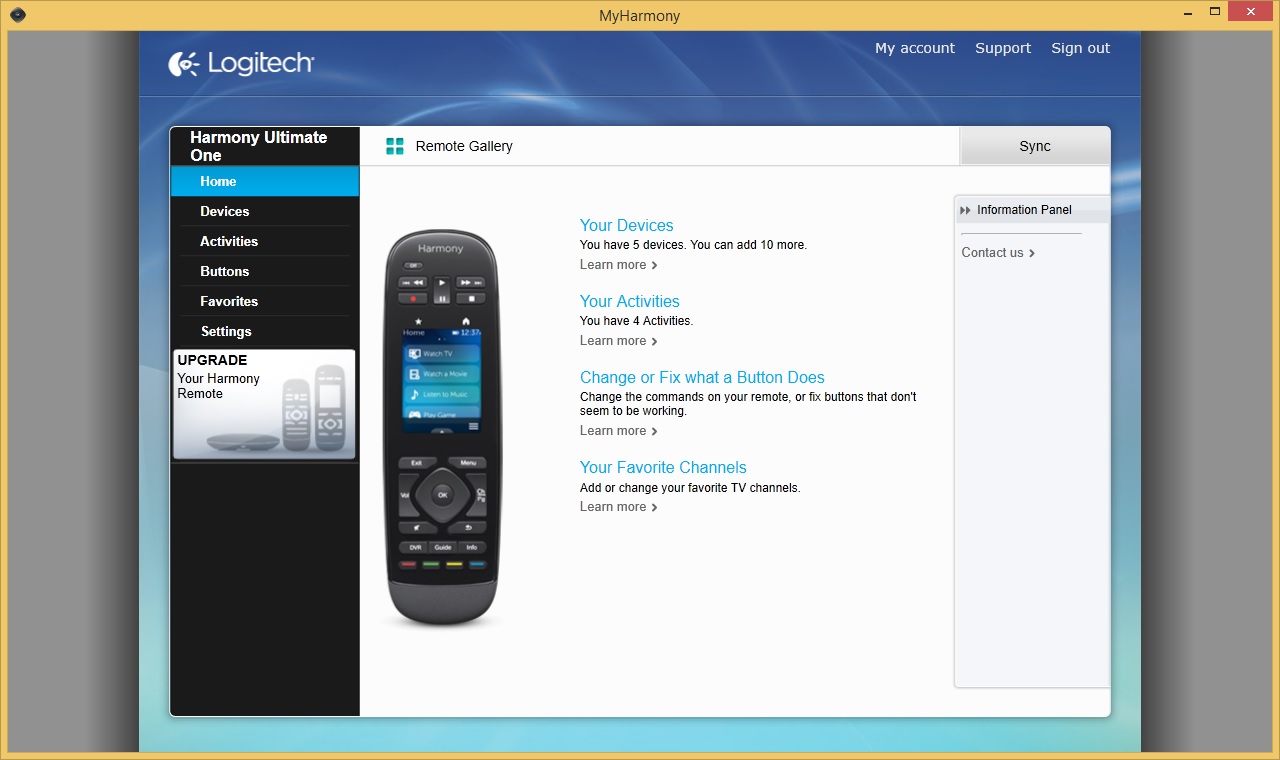Sign out of MyHarmony
Screen dimensions: 1280x760
click(x=1080, y=48)
